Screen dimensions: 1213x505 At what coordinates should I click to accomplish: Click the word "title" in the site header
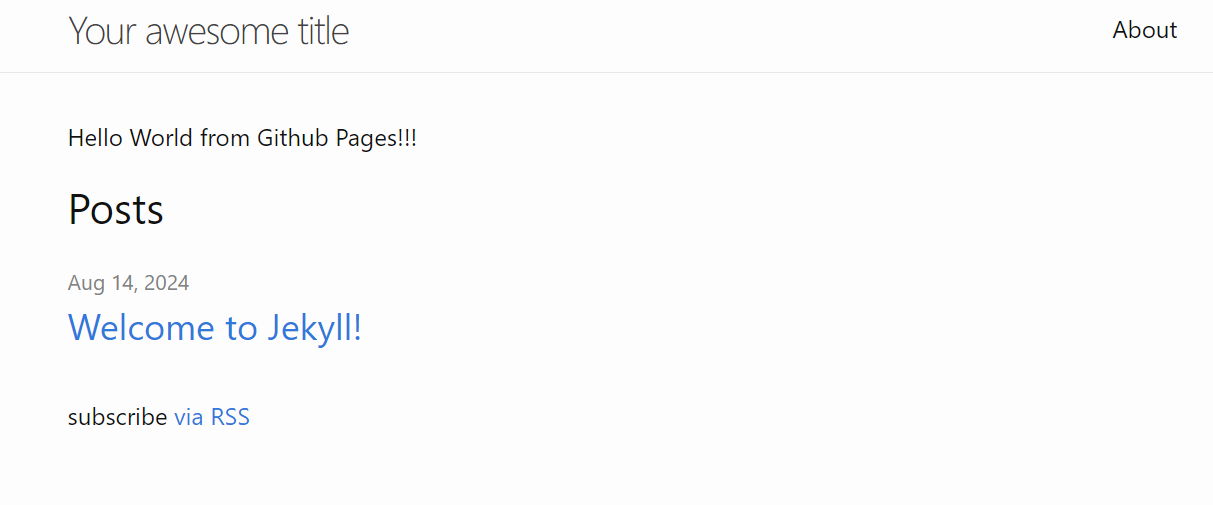[323, 31]
